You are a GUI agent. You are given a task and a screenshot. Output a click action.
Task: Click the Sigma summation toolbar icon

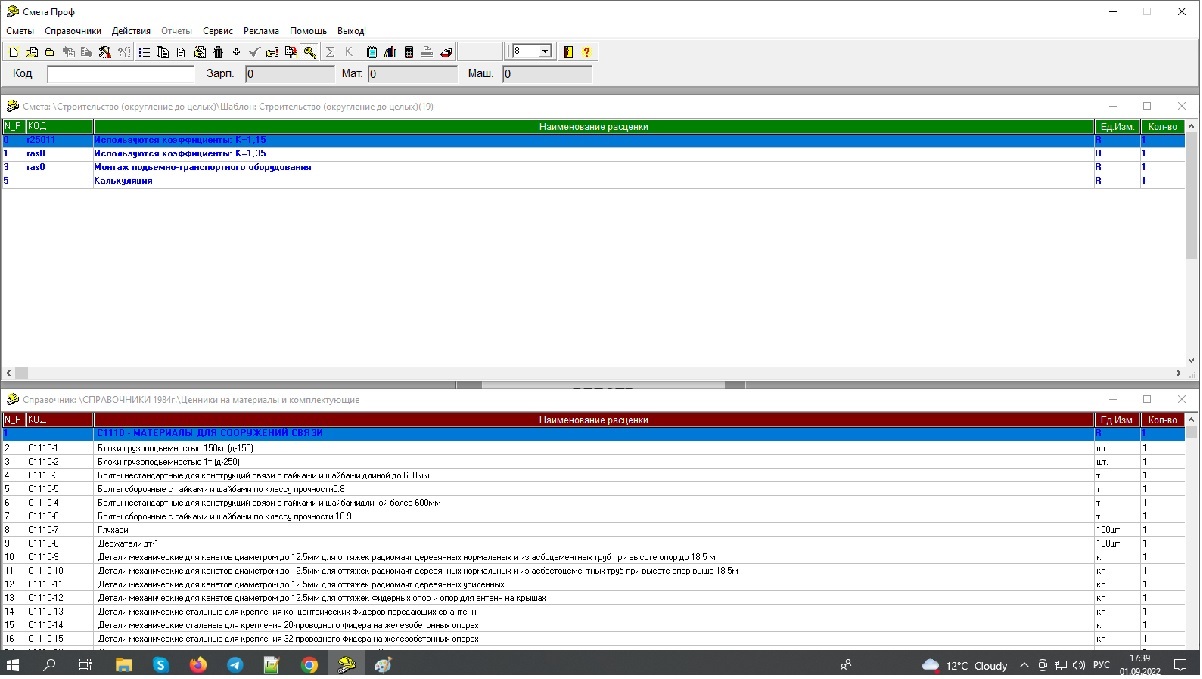(331, 52)
